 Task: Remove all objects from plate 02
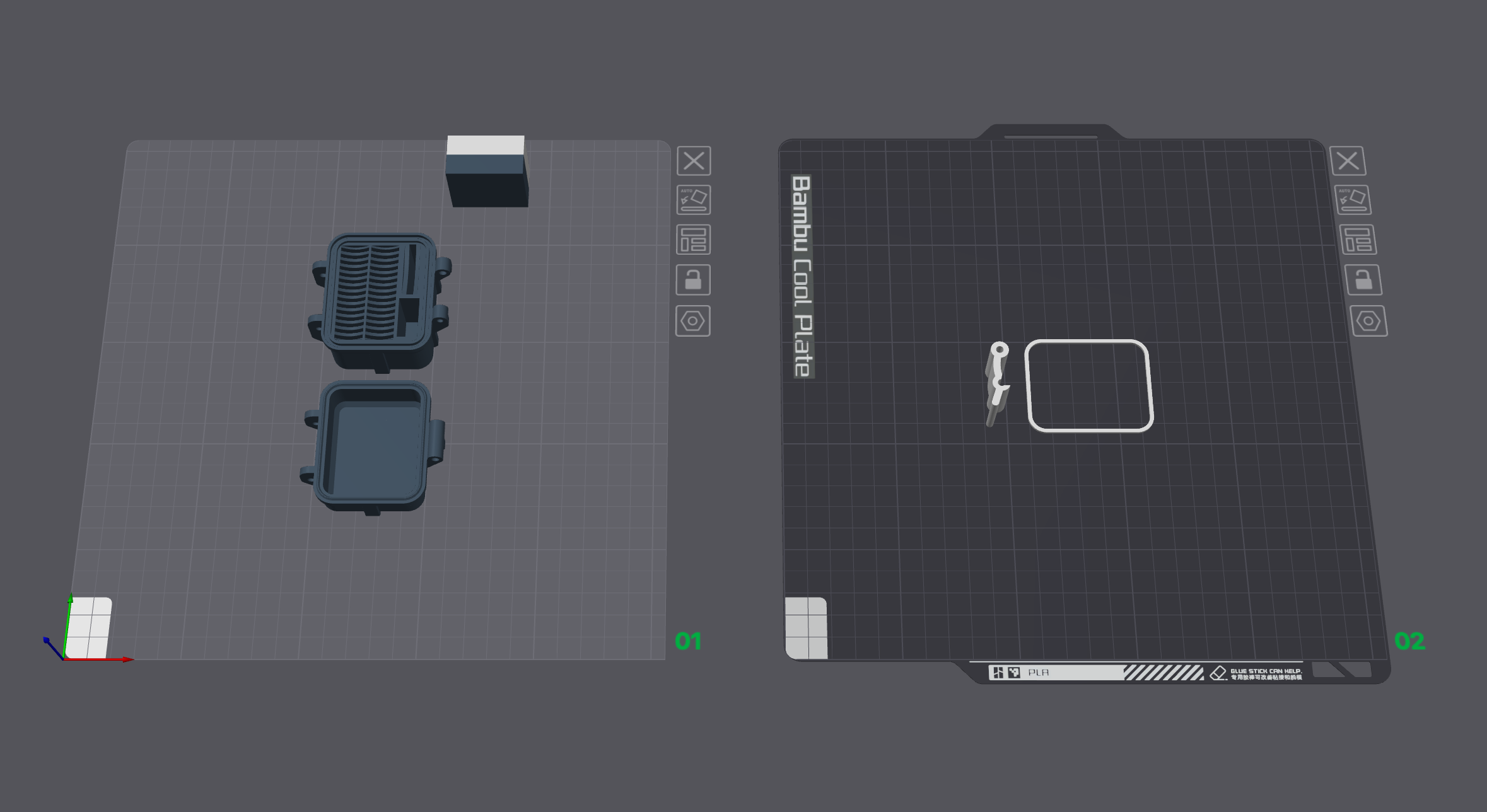[1348, 161]
